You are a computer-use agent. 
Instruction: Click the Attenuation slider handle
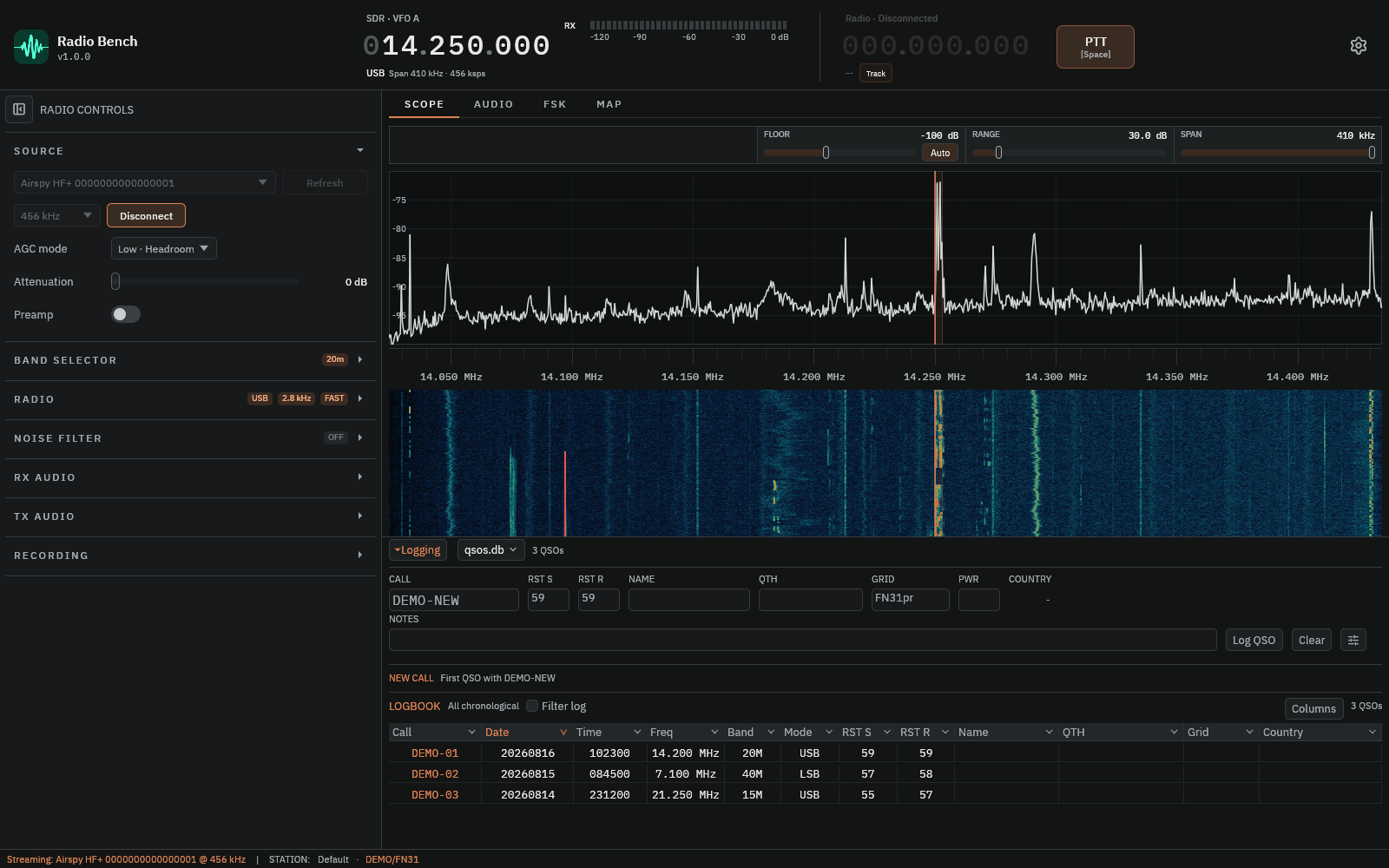(x=115, y=281)
